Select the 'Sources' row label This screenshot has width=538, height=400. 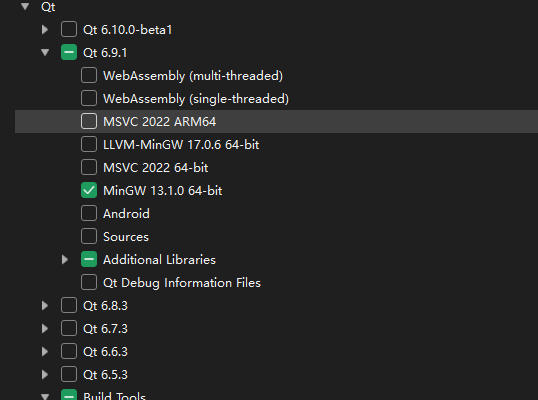[x=126, y=237]
